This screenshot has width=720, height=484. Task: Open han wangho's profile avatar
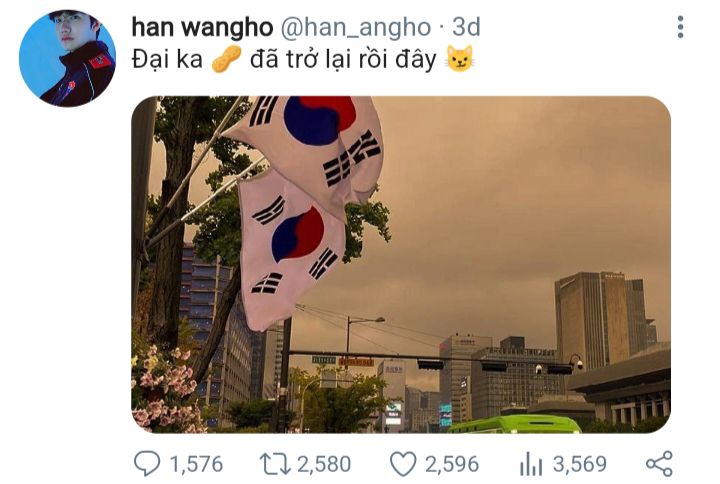[67, 58]
